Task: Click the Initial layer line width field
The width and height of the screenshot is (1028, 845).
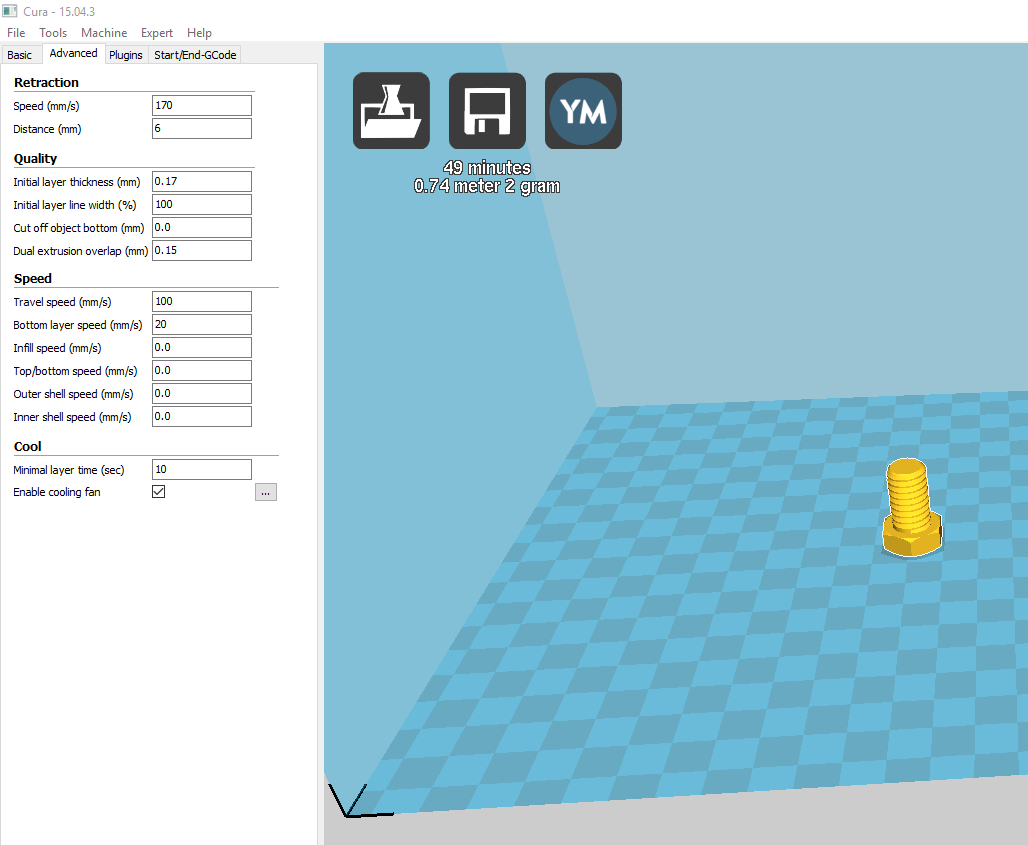Action: pyautogui.click(x=202, y=205)
